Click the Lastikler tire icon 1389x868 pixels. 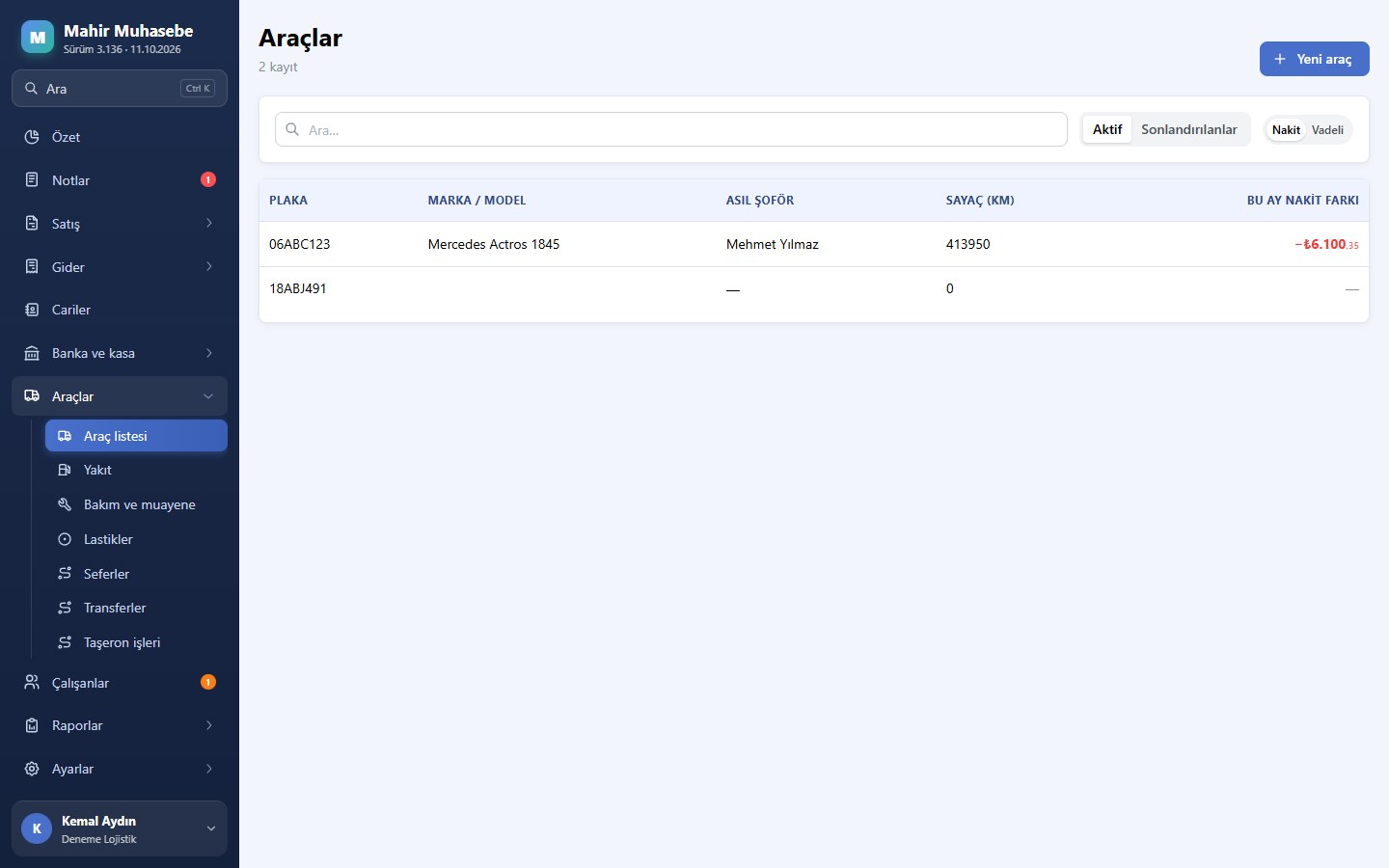point(65,539)
